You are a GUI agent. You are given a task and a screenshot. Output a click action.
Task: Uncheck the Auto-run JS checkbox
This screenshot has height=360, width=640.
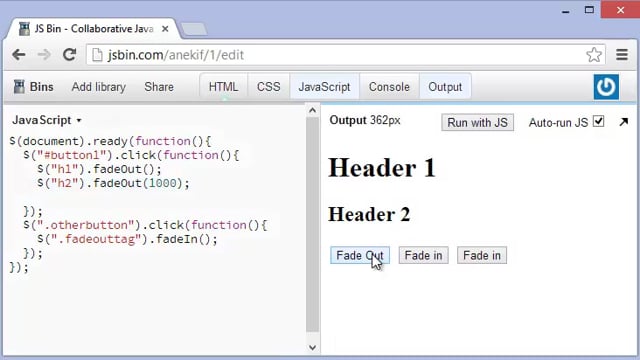[x=598, y=122]
